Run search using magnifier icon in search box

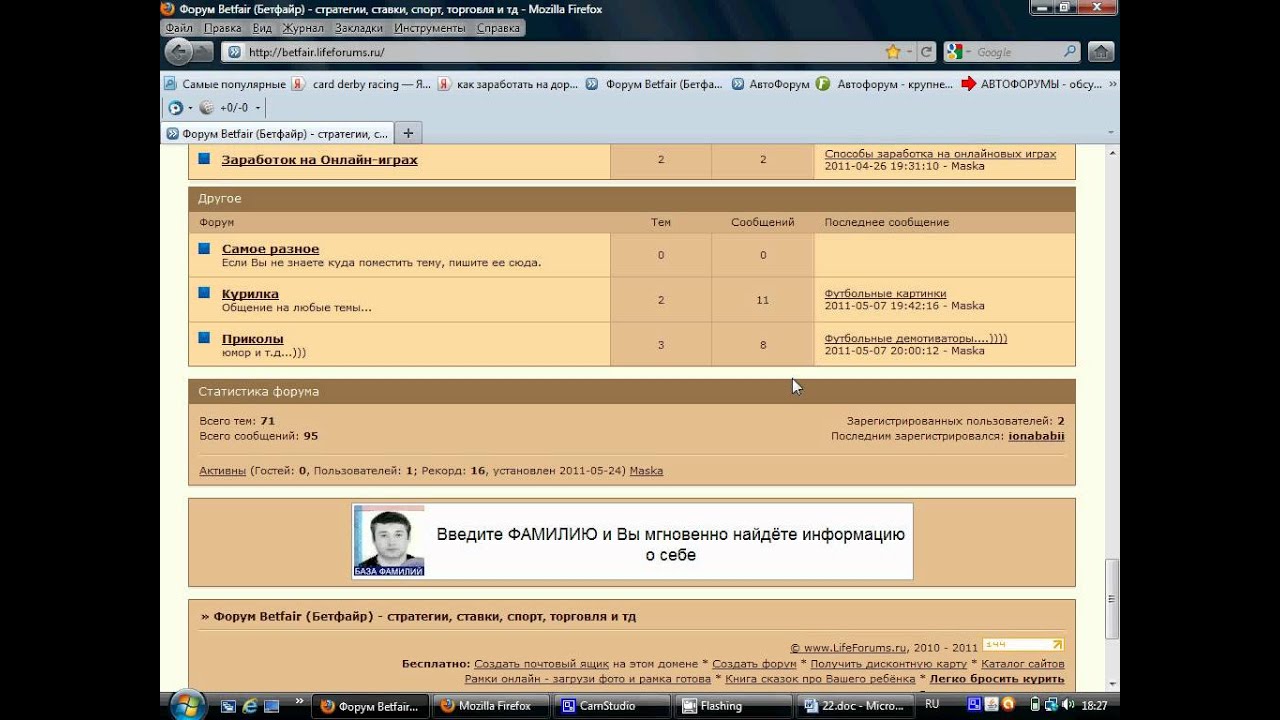click(1070, 52)
